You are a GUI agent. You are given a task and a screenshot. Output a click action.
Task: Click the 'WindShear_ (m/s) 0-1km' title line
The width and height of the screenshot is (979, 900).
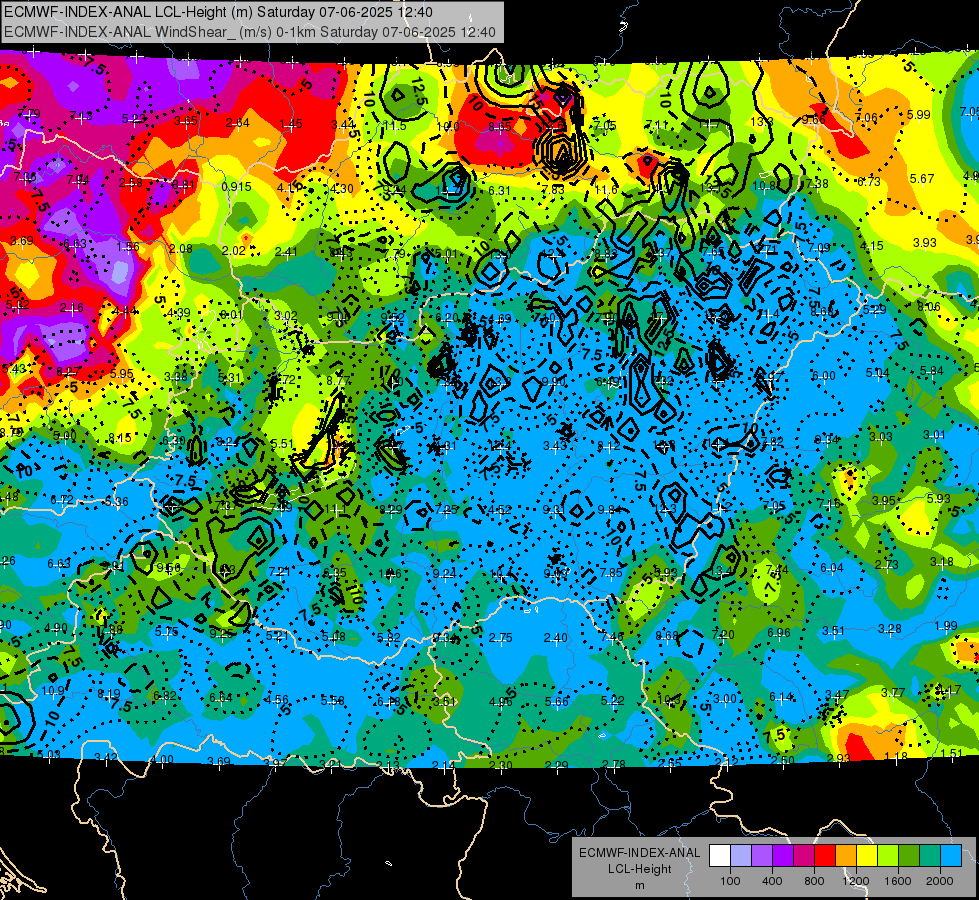250,32
